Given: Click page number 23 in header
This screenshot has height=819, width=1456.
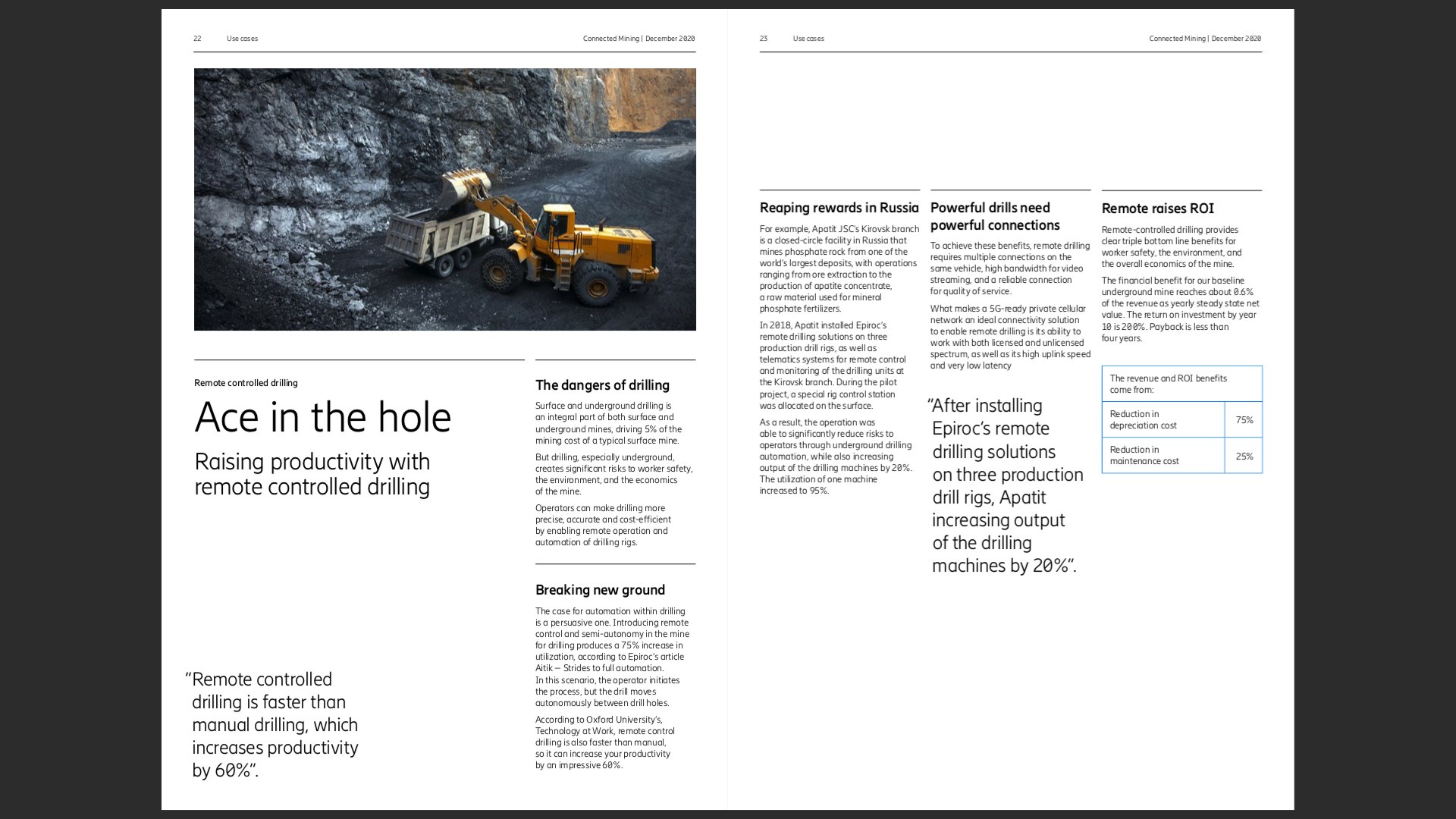Looking at the screenshot, I should (x=764, y=39).
